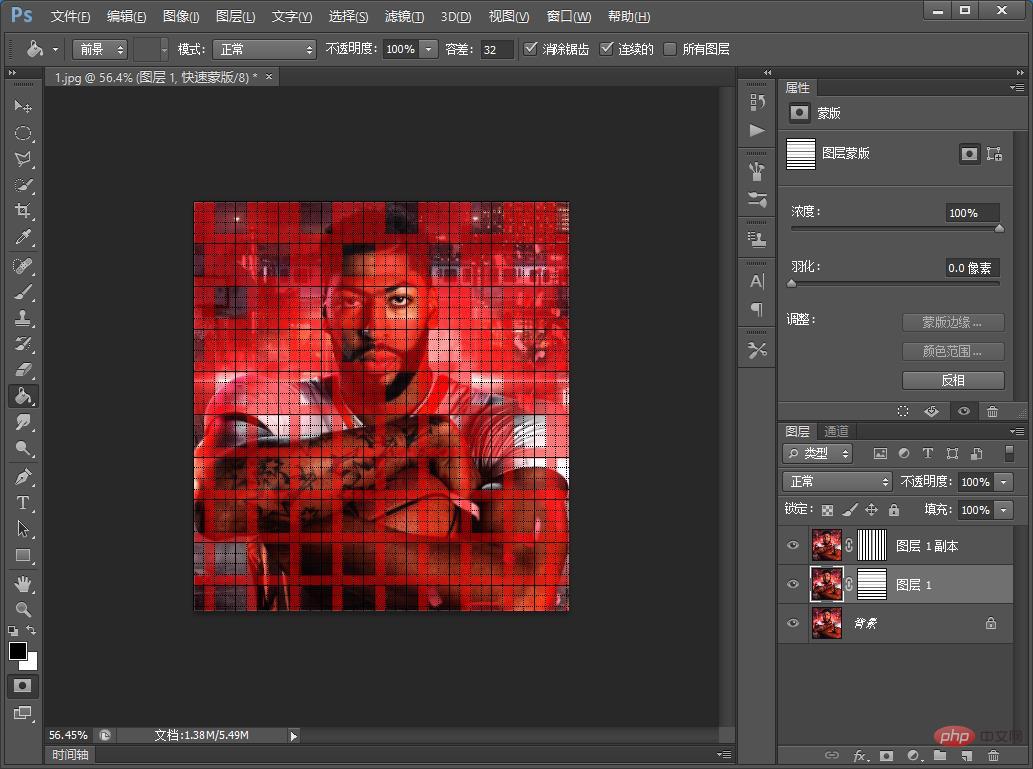Enable all layers checkbox (所有图层)
Screen dimensions: 1033x769
670,49
